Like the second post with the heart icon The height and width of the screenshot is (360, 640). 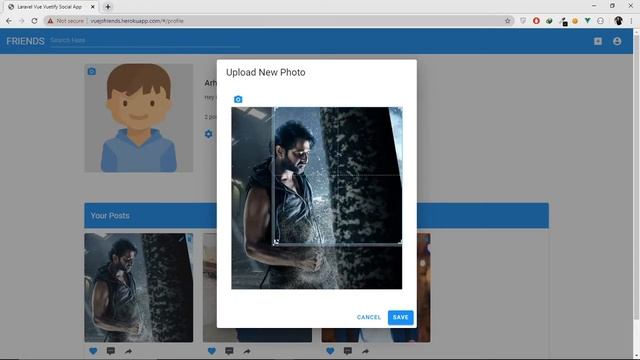pyautogui.click(x=211, y=351)
